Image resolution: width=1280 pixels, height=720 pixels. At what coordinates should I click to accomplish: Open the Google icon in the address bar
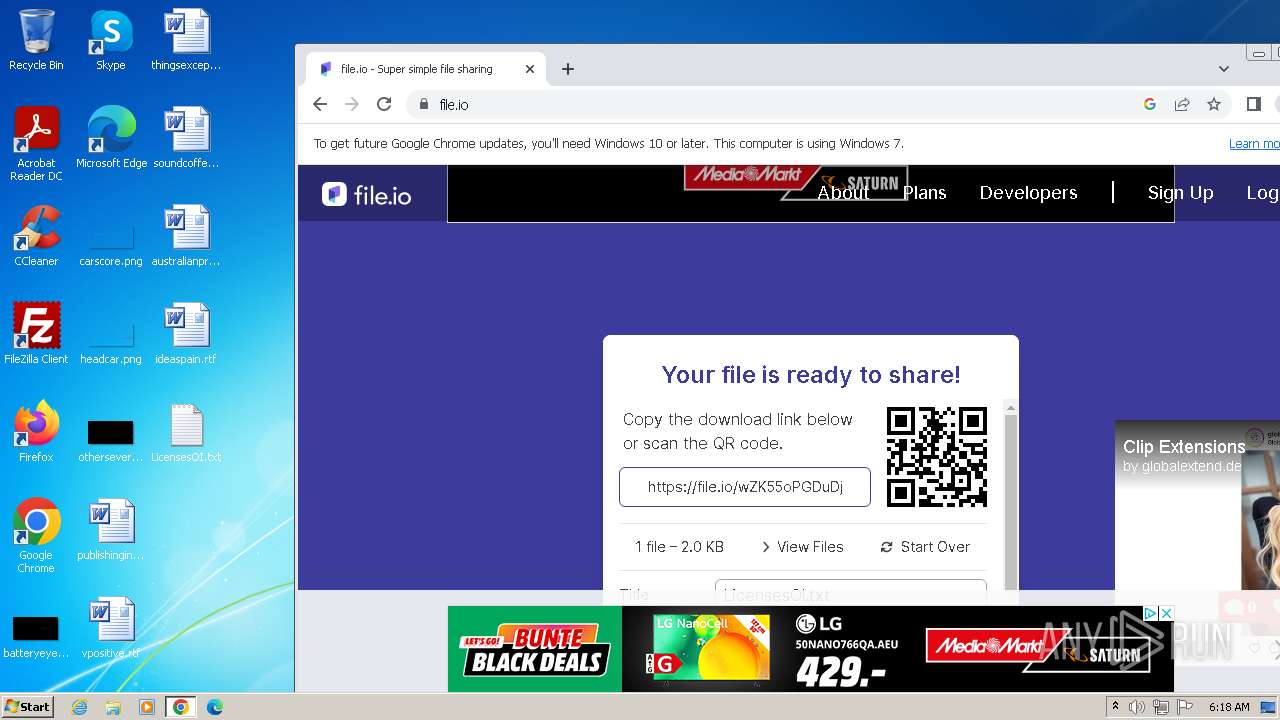coord(1150,104)
